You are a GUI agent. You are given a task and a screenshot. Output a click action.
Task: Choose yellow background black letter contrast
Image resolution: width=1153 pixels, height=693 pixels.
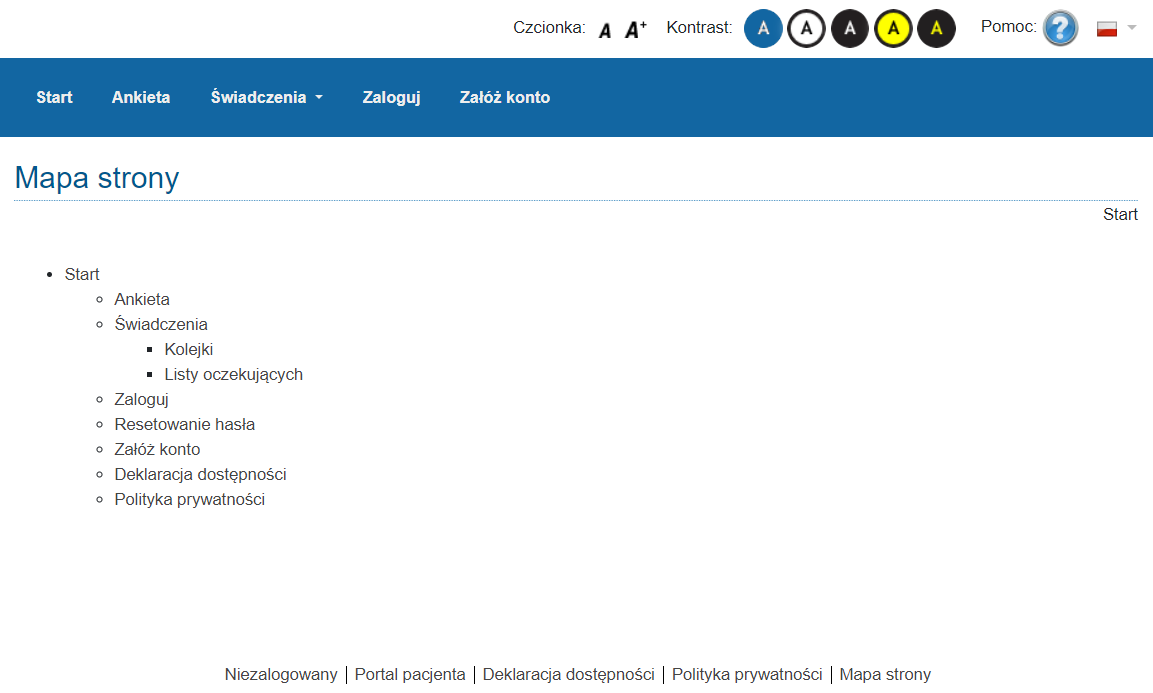click(893, 29)
